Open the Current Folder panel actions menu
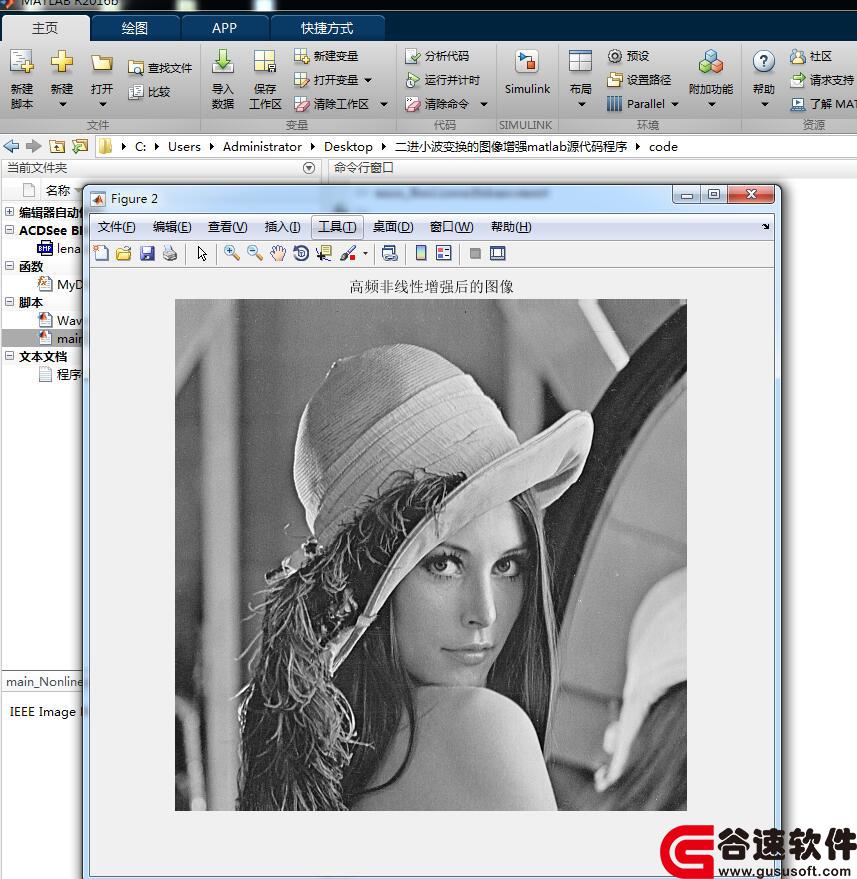The height and width of the screenshot is (879, 857). coord(309,168)
